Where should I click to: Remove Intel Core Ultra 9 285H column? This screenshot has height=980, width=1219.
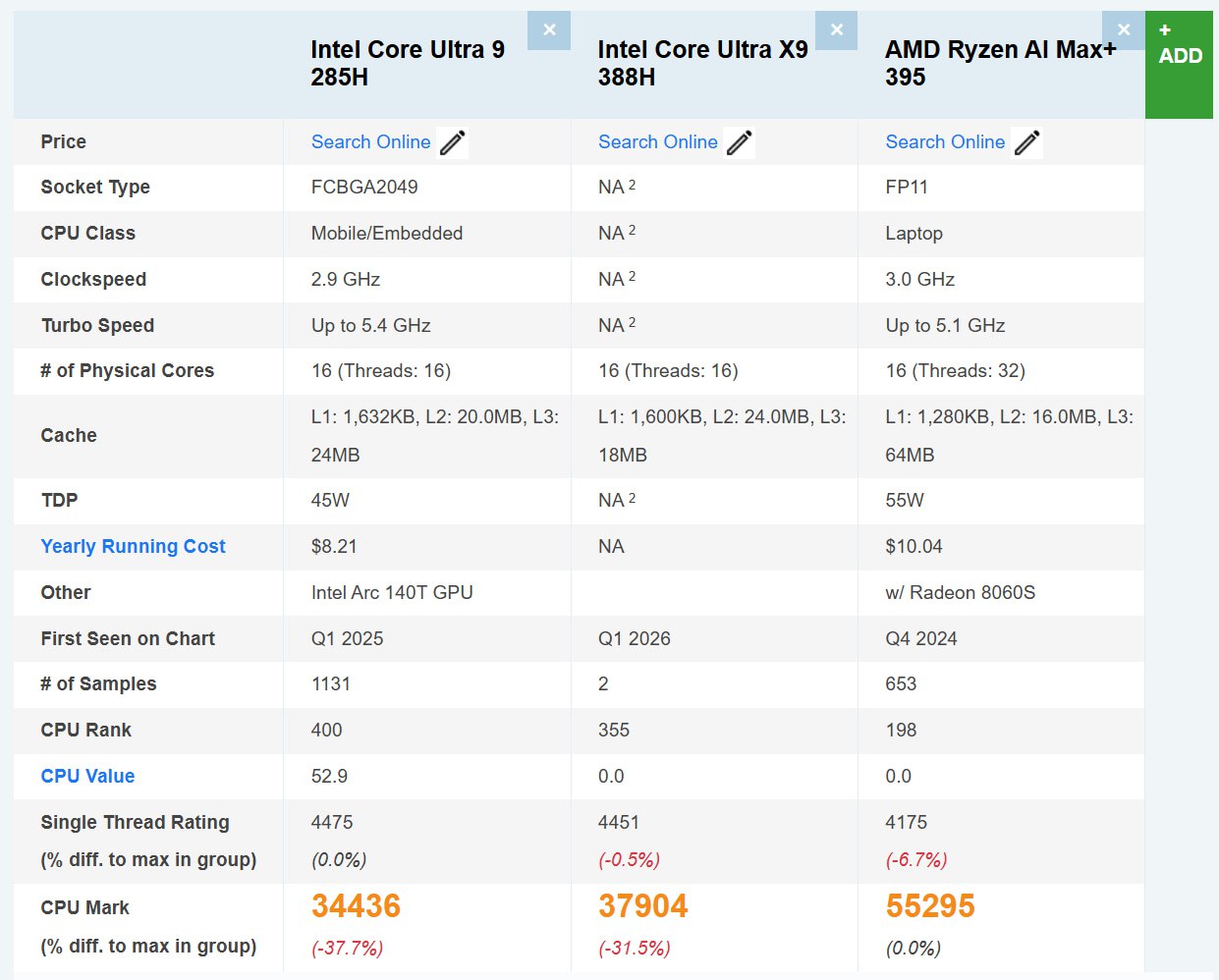click(x=549, y=30)
